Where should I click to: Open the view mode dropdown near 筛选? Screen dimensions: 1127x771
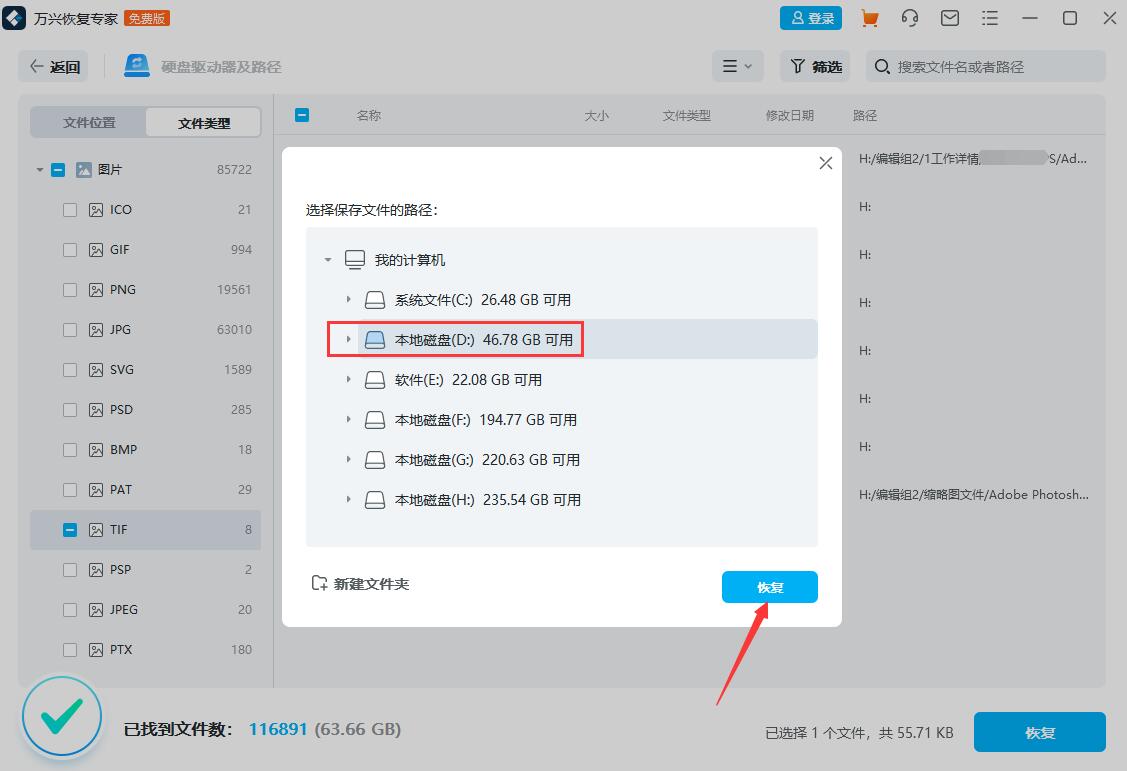pos(737,66)
